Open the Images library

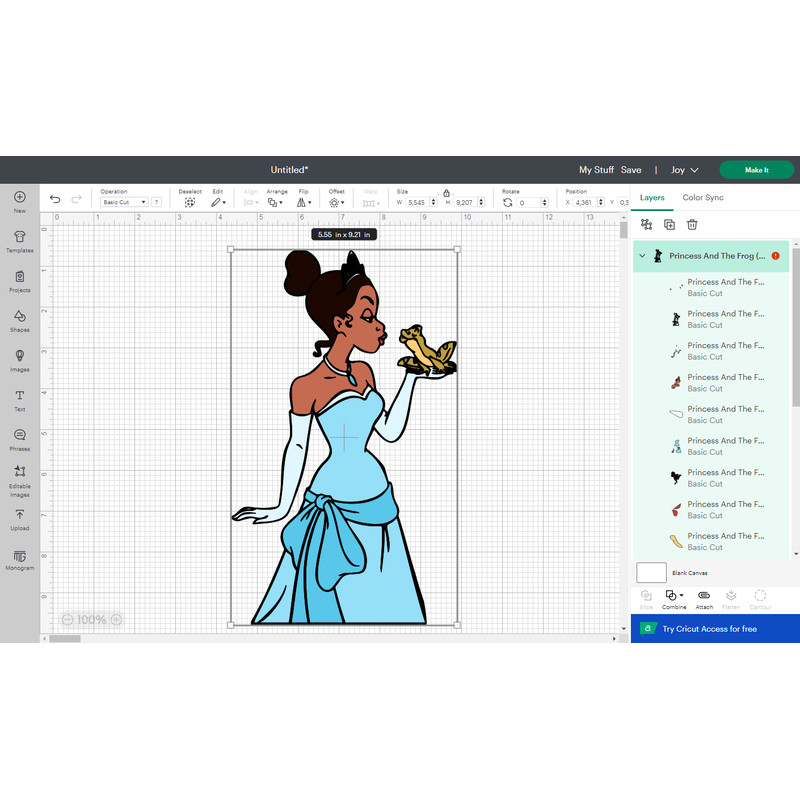pos(20,359)
